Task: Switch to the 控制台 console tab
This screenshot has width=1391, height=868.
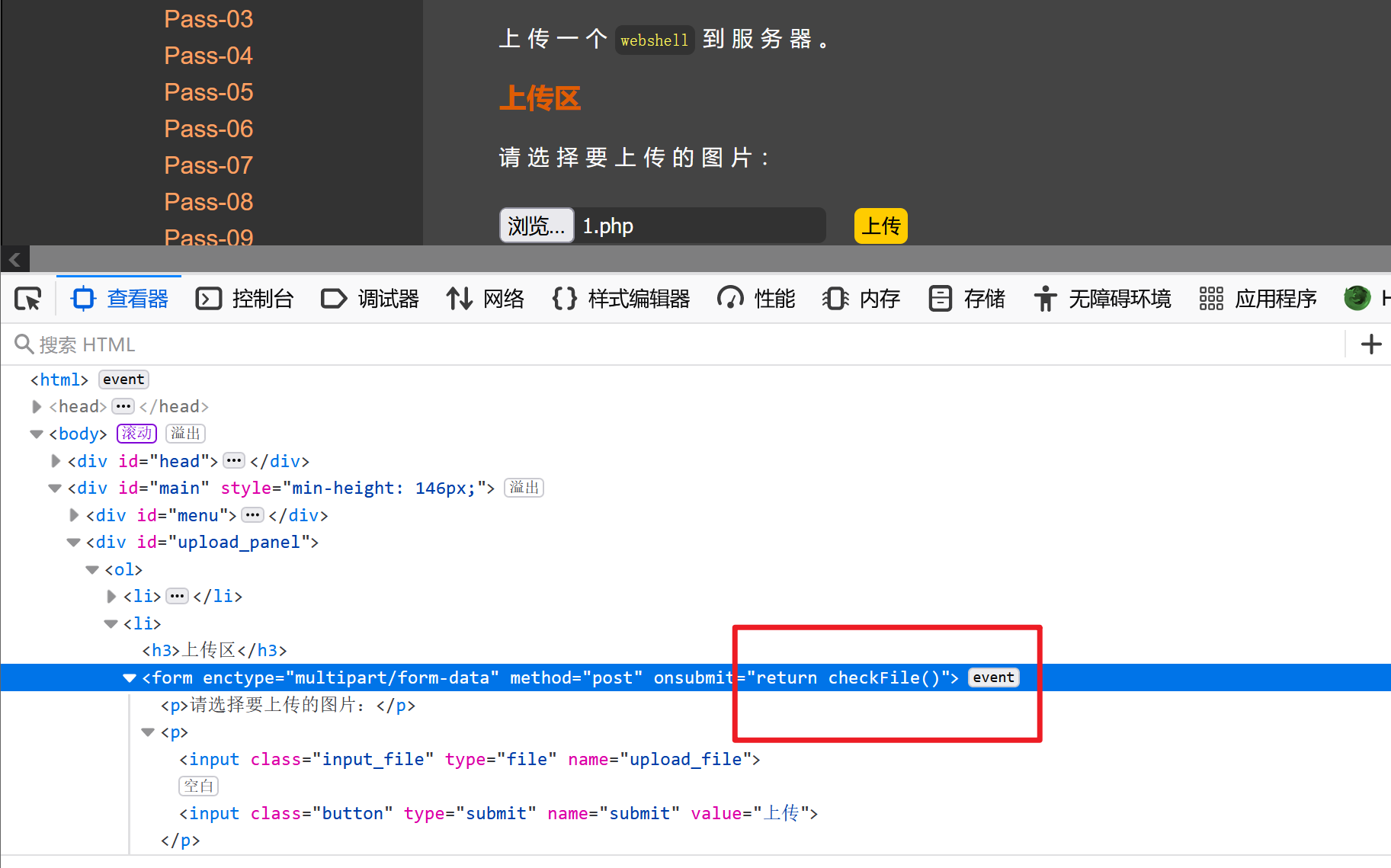Action: point(245,299)
